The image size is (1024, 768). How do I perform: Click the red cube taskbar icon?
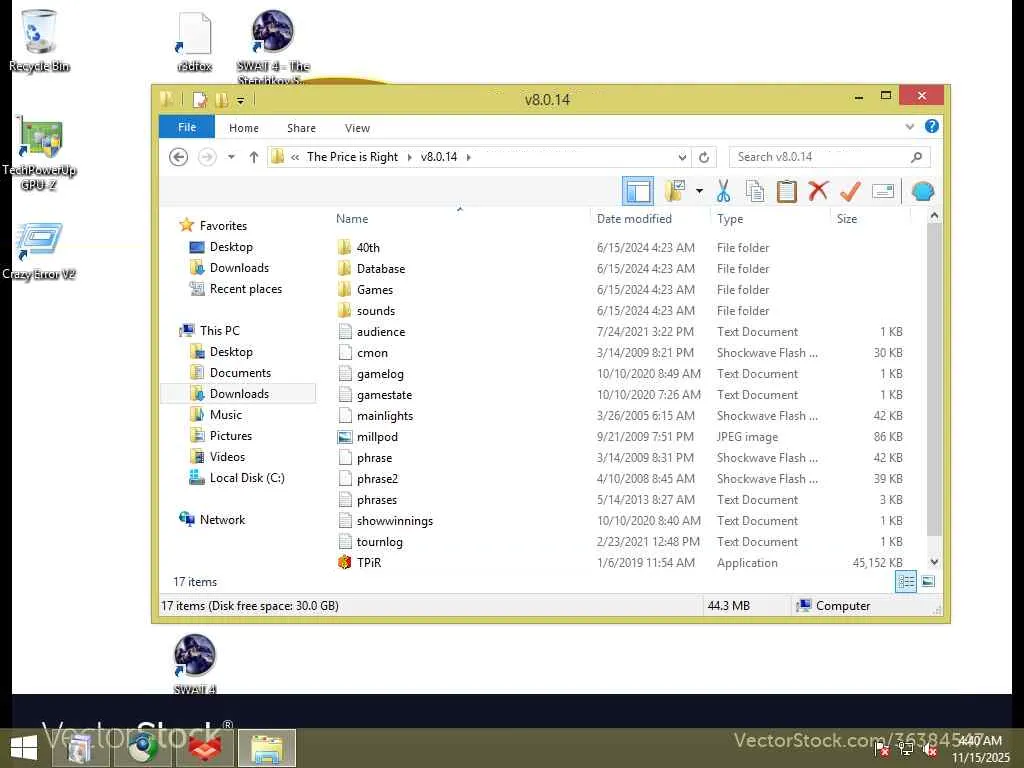[205, 748]
